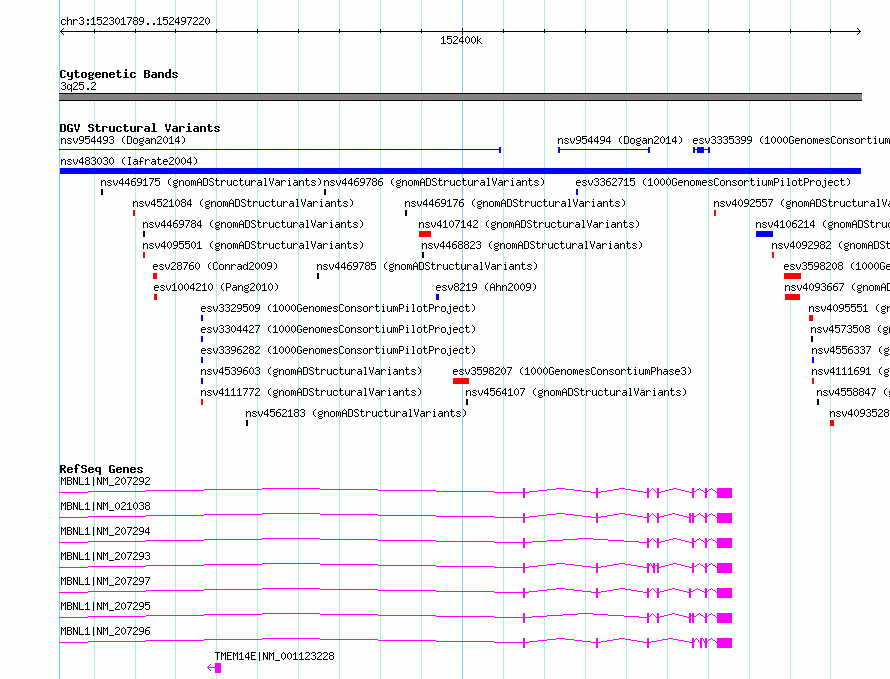Click the blue nsv4106214 variant block
This screenshot has height=679, width=890.
click(764, 234)
